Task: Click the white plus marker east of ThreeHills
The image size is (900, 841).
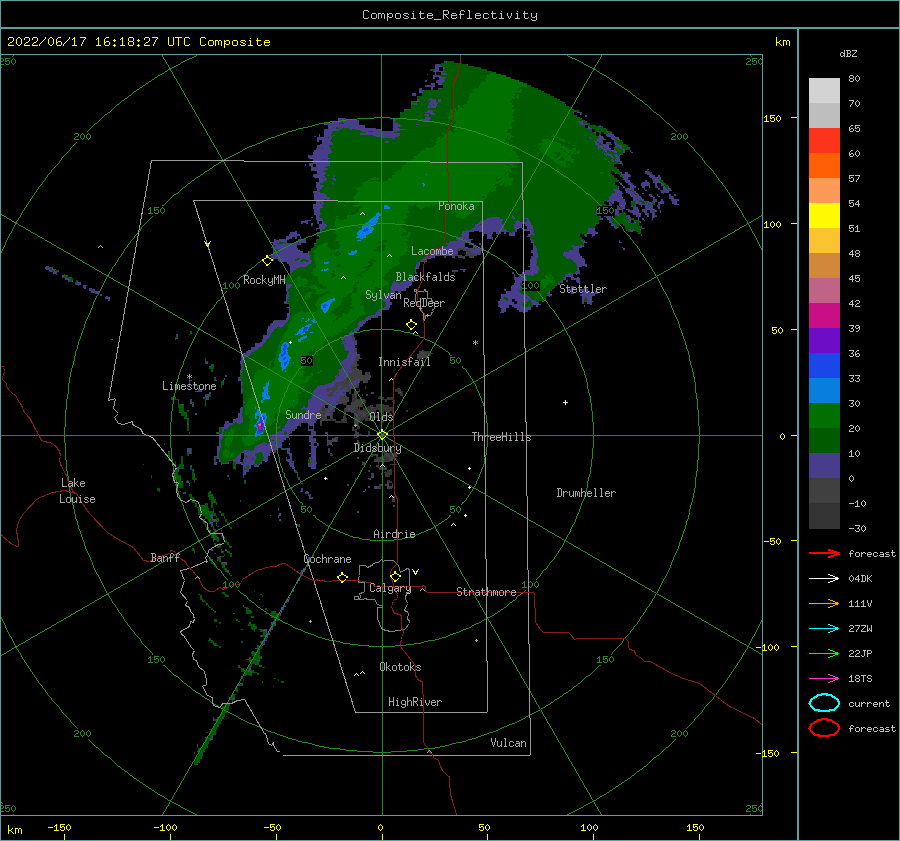Action: (x=565, y=402)
